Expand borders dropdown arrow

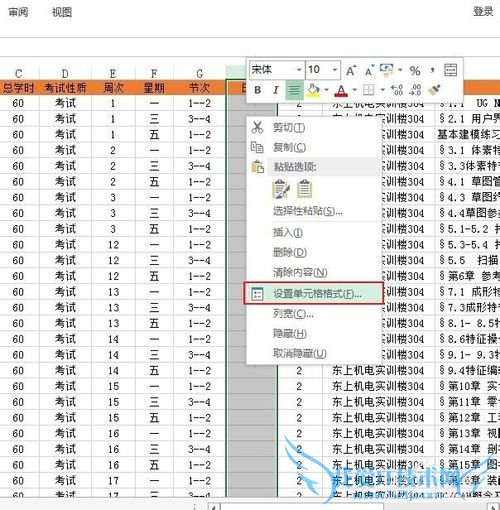tap(382, 90)
